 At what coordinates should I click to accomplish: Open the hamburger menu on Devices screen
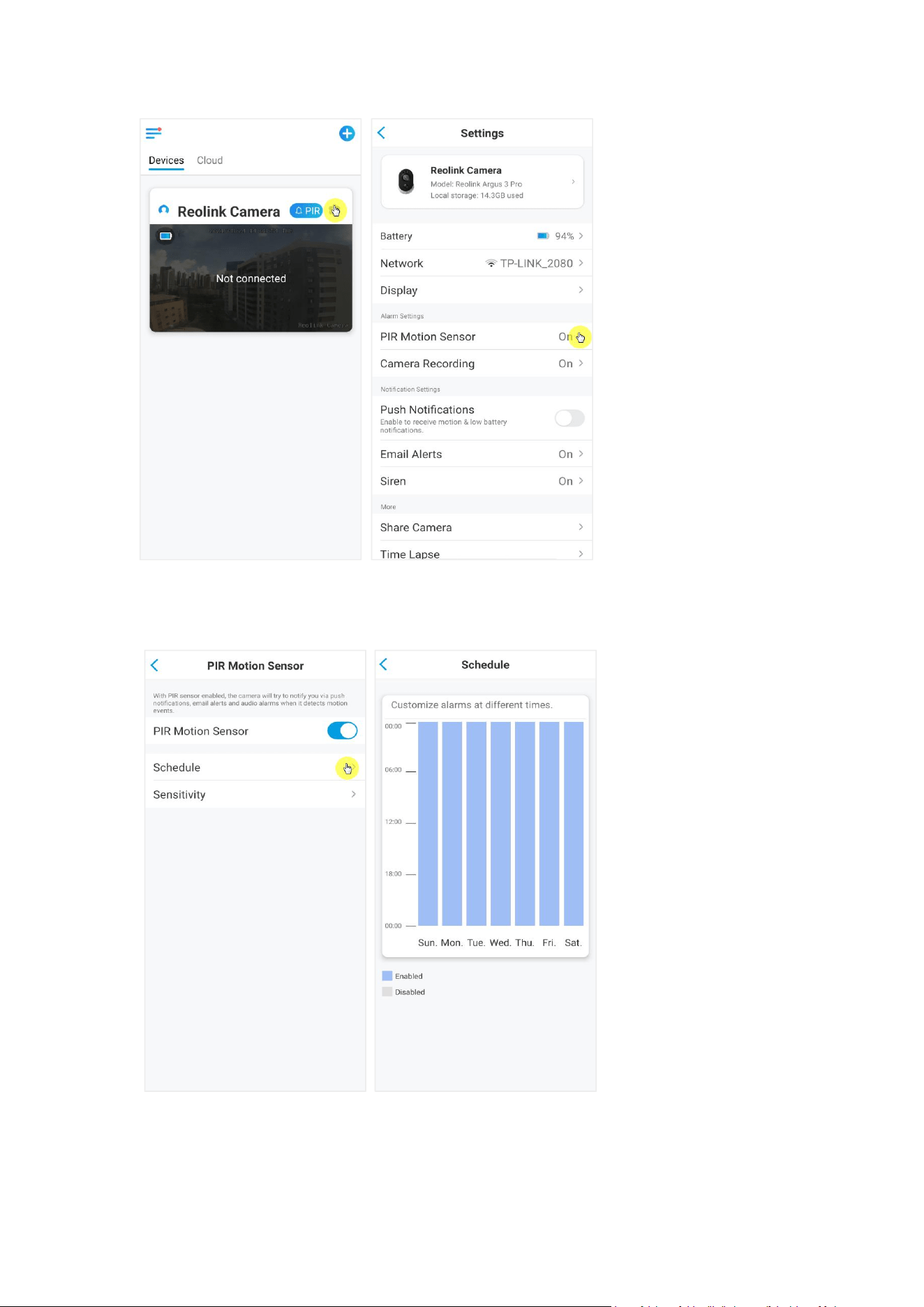(x=154, y=133)
